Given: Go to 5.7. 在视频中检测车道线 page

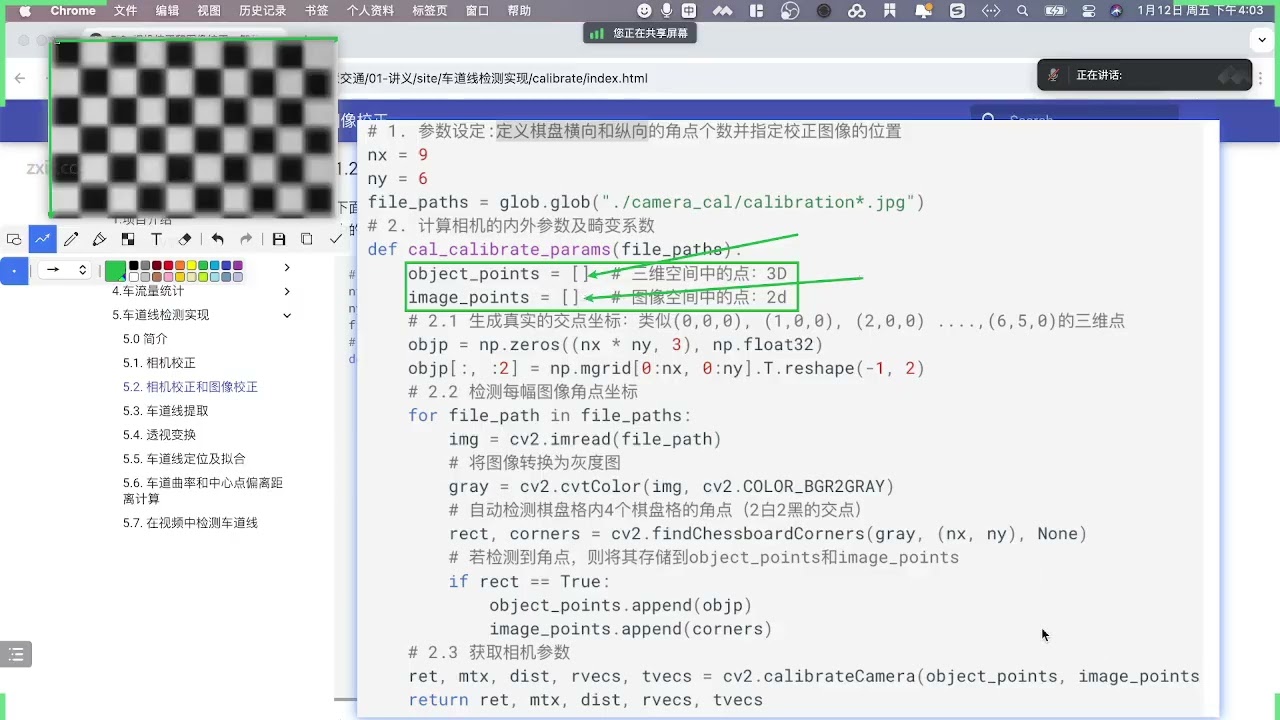Looking at the screenshot, I should pyautogui.click(x=190, y=523).
